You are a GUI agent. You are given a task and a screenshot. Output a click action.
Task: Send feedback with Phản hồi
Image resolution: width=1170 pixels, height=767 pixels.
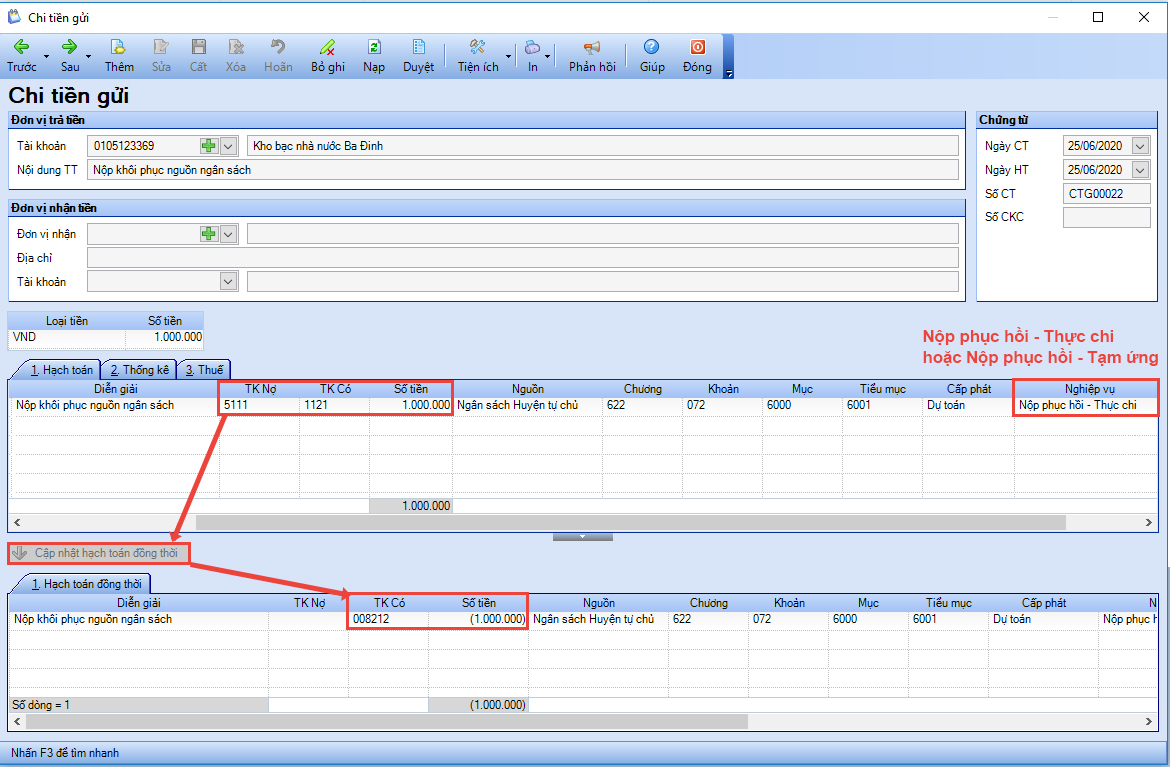[592, 56]
